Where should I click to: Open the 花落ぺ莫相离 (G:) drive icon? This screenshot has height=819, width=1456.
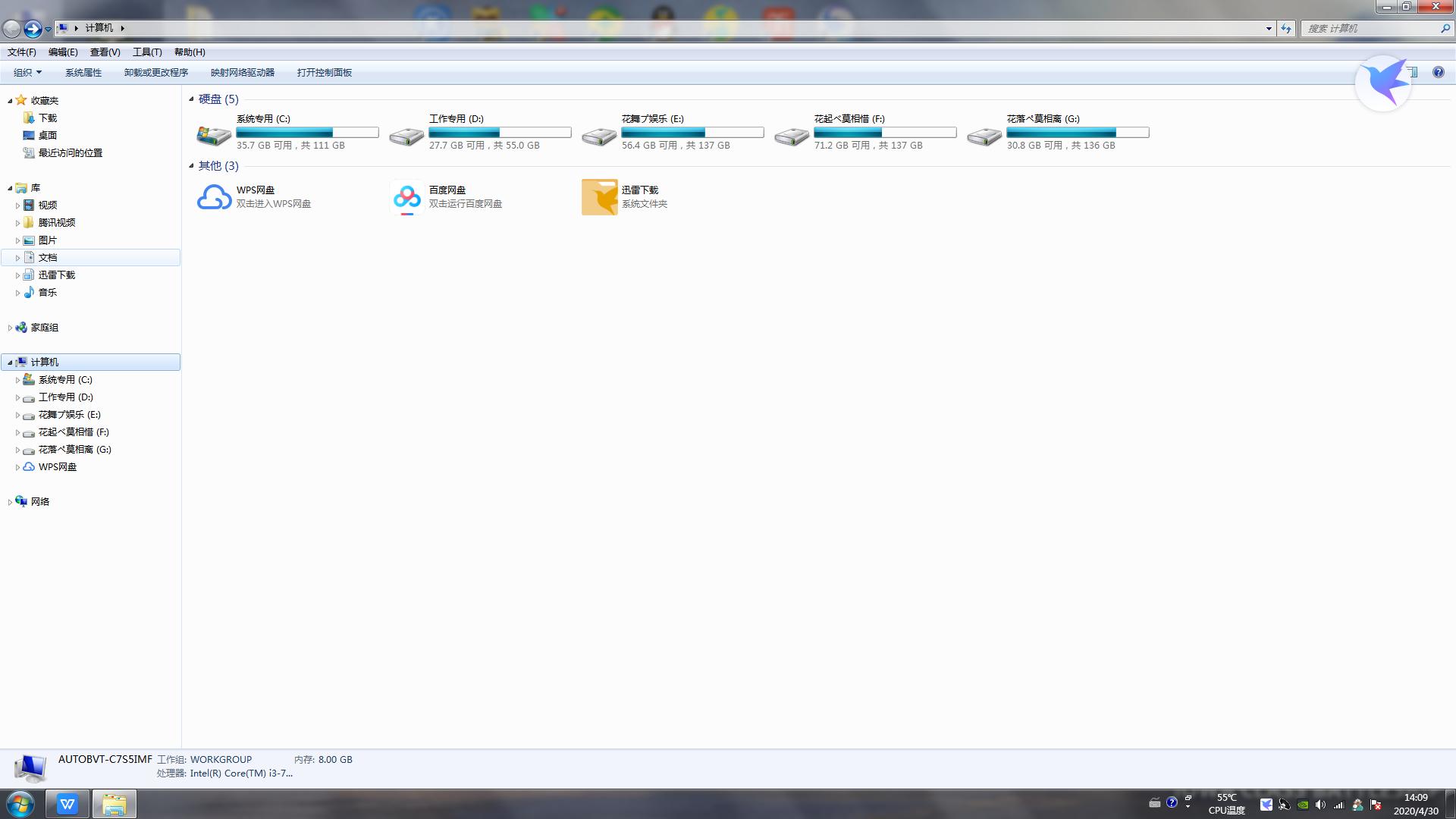point(984,136)
